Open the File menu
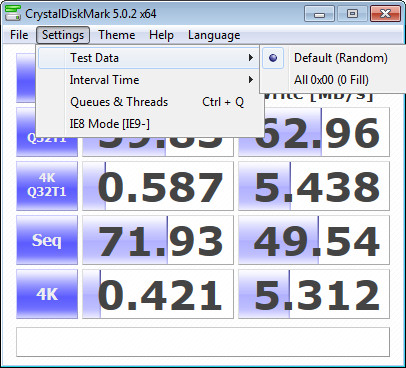The image size is (406, 368). (x=19, y=35)
